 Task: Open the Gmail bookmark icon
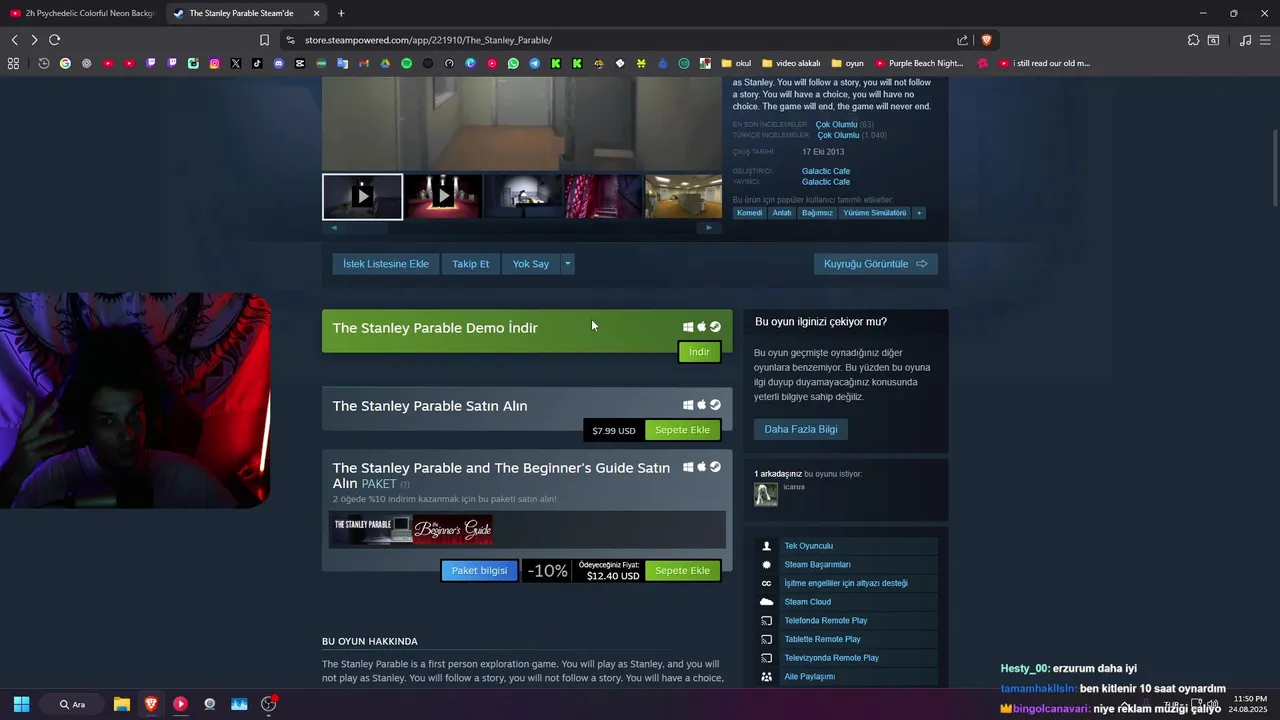(363, 63)
